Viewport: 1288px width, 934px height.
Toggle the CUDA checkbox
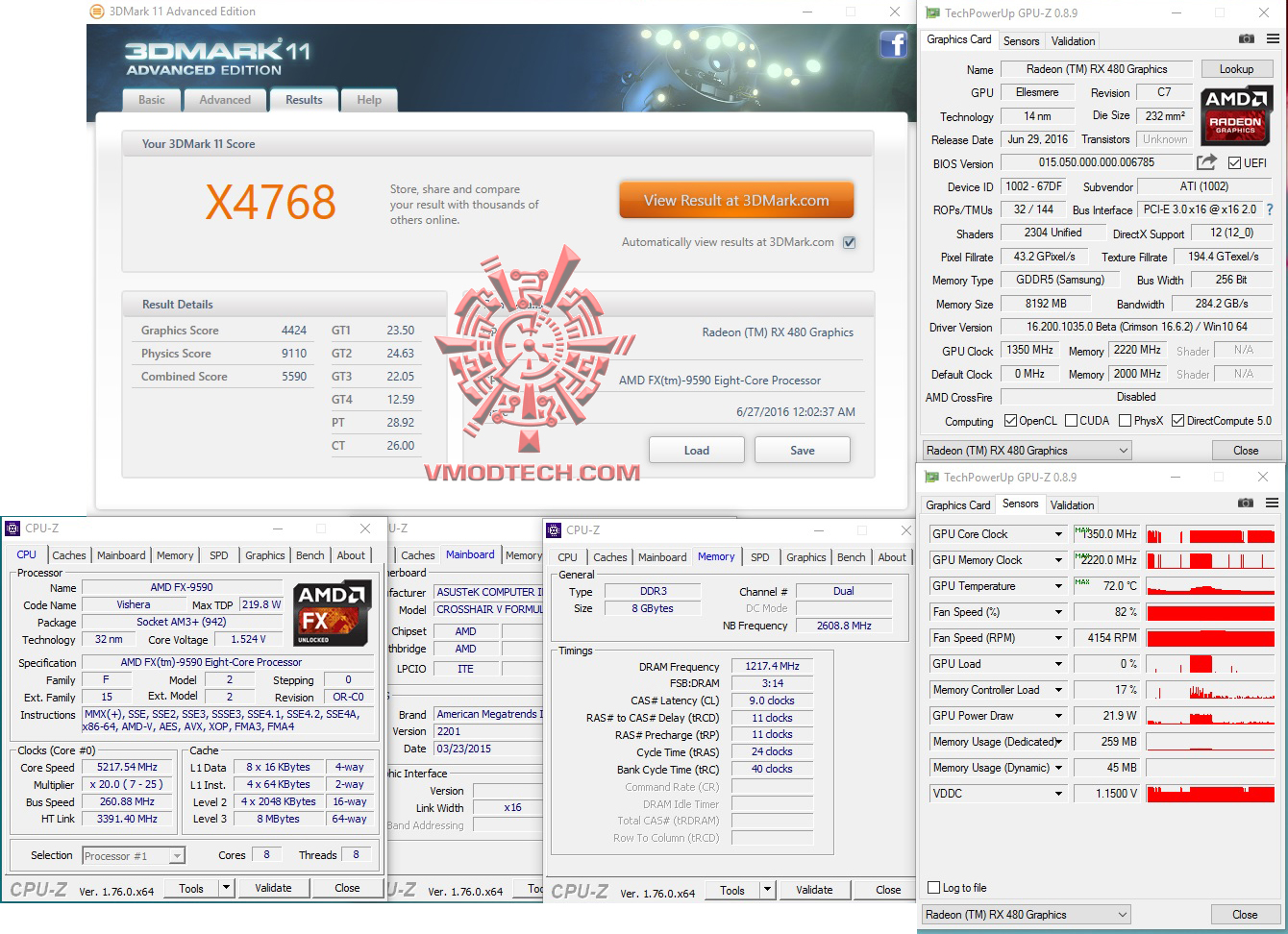[1071, 421]
